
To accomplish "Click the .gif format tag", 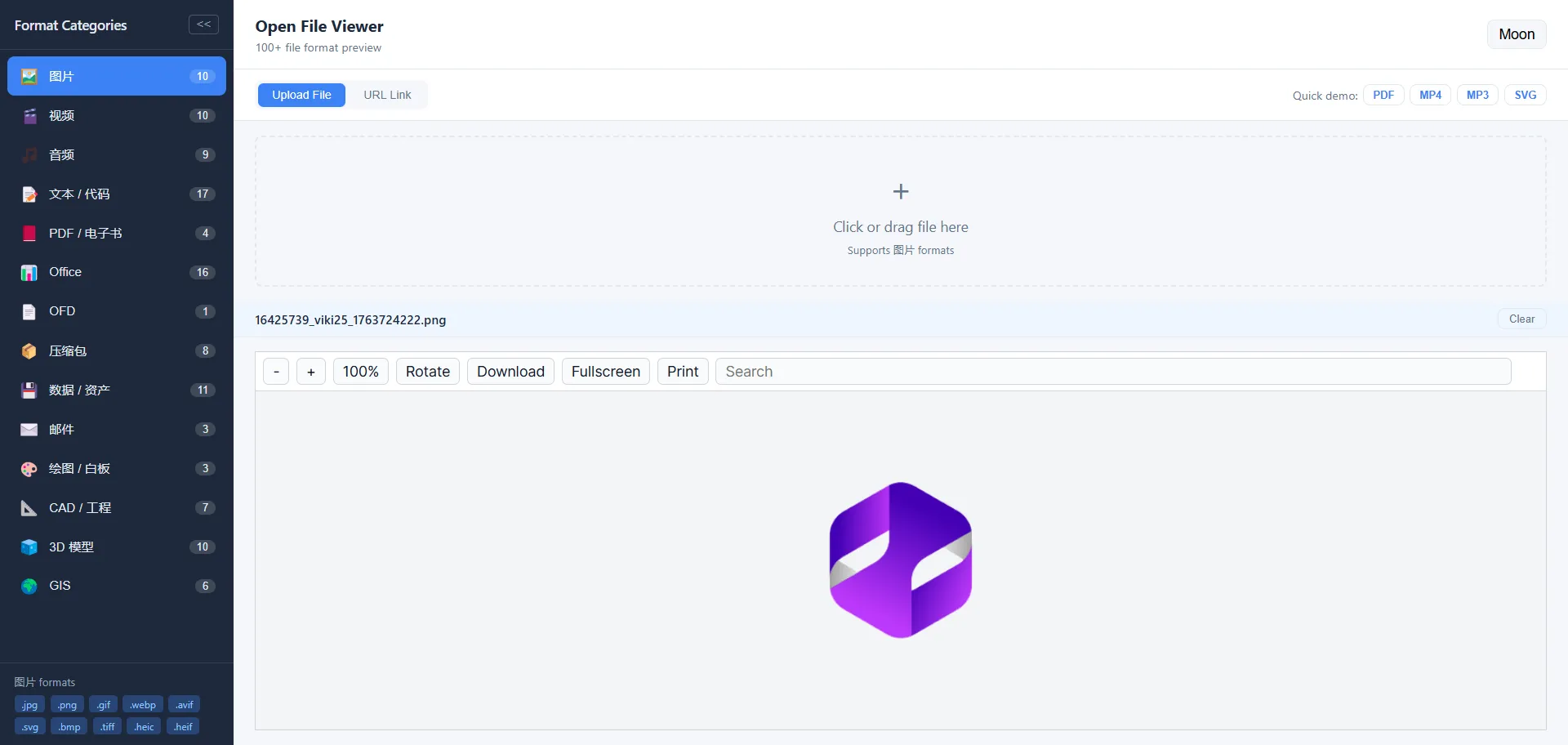I will [x=103, y=704].
